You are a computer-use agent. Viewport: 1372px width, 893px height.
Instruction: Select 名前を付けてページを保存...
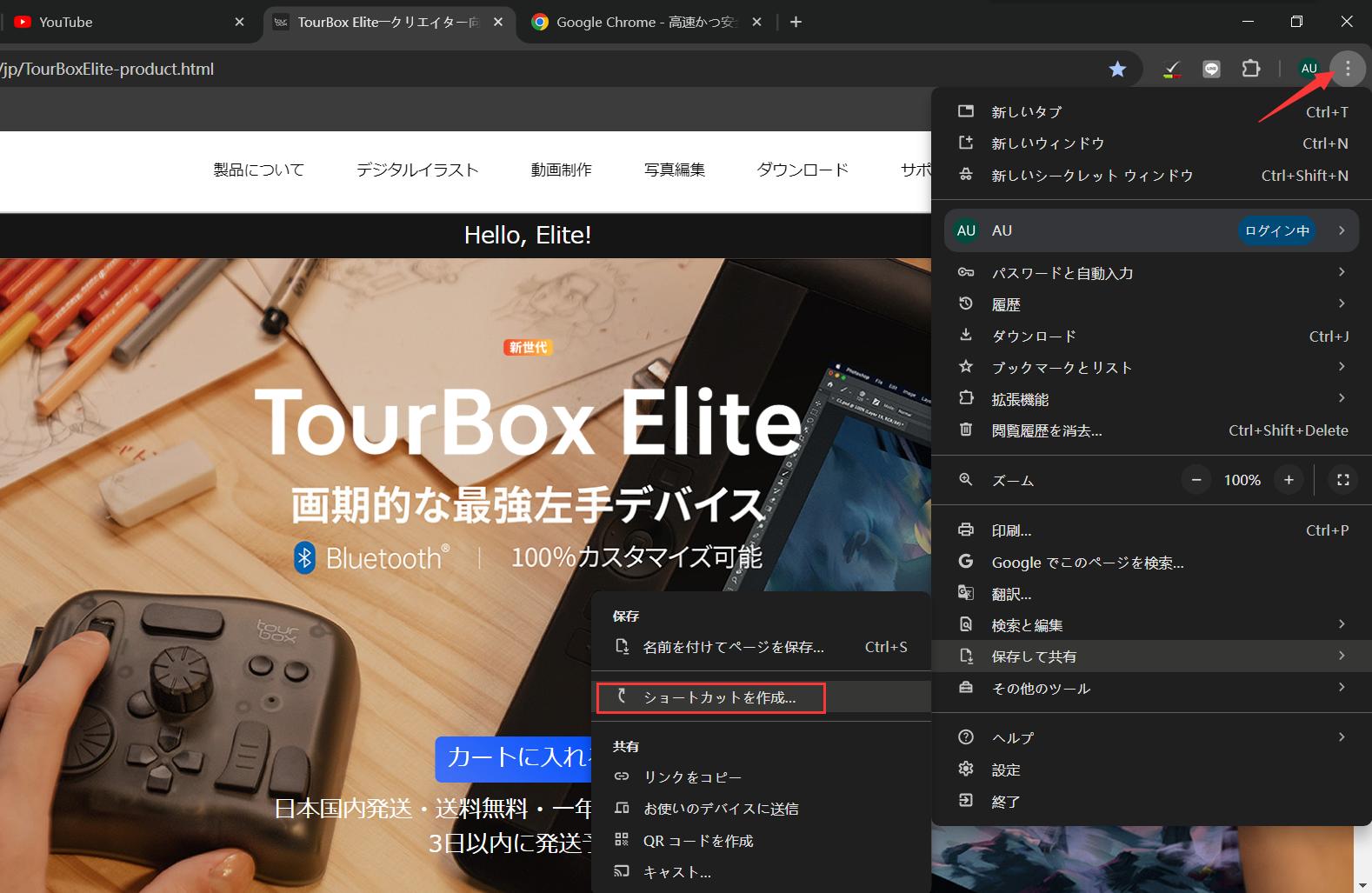761,647
